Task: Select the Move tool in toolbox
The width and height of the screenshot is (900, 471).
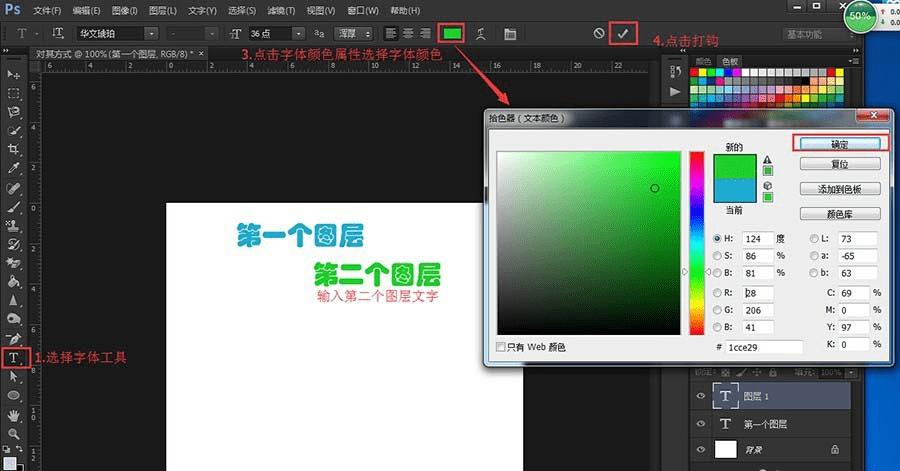Action: pyautogui.click(x=14, y=75)
